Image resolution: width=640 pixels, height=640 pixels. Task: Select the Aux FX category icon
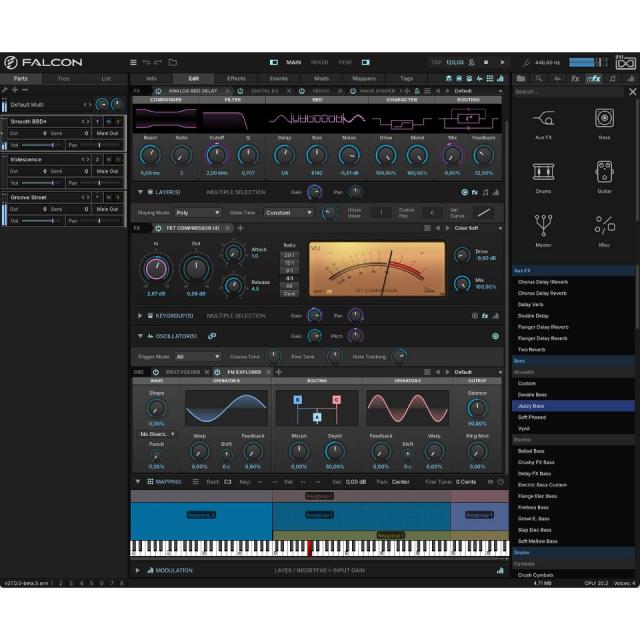pos(543,118)
